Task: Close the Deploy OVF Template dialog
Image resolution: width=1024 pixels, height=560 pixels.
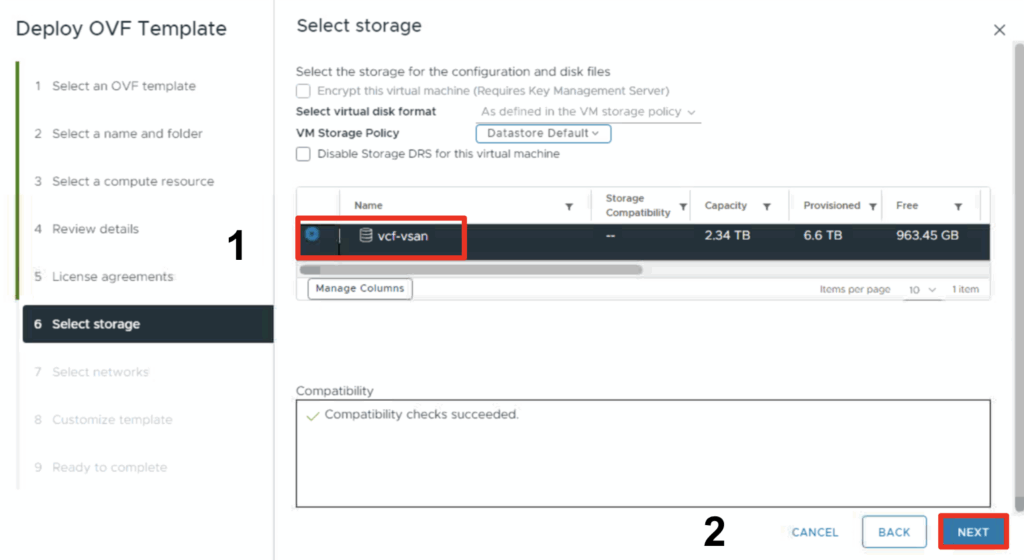Action: pos(999,30)
